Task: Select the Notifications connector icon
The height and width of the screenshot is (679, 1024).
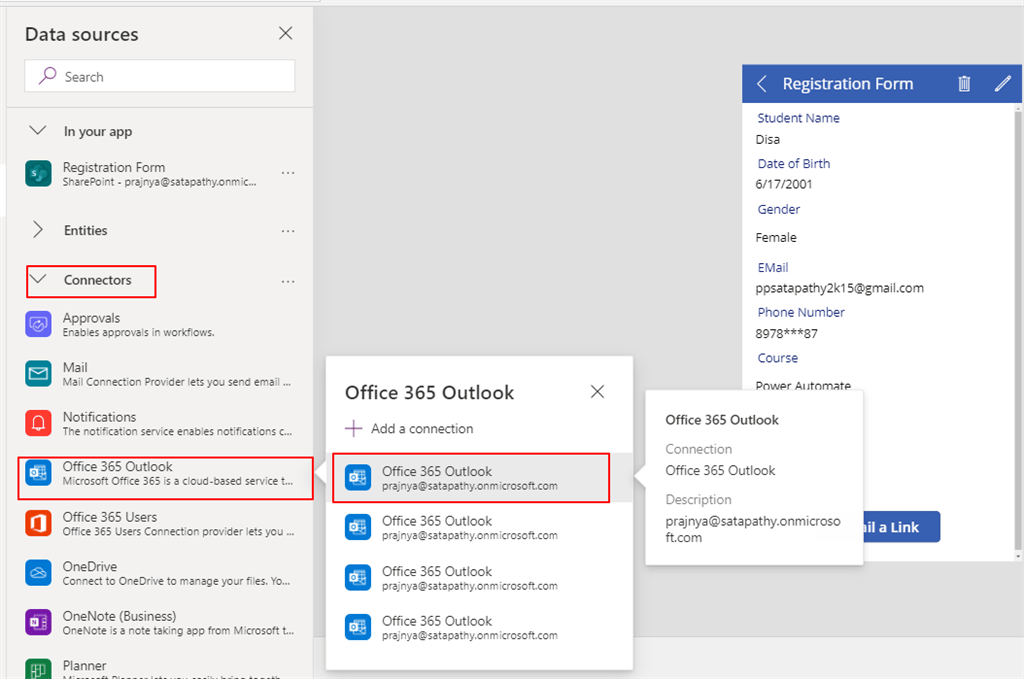Action: pyautogui.click(x=37, y=423)
